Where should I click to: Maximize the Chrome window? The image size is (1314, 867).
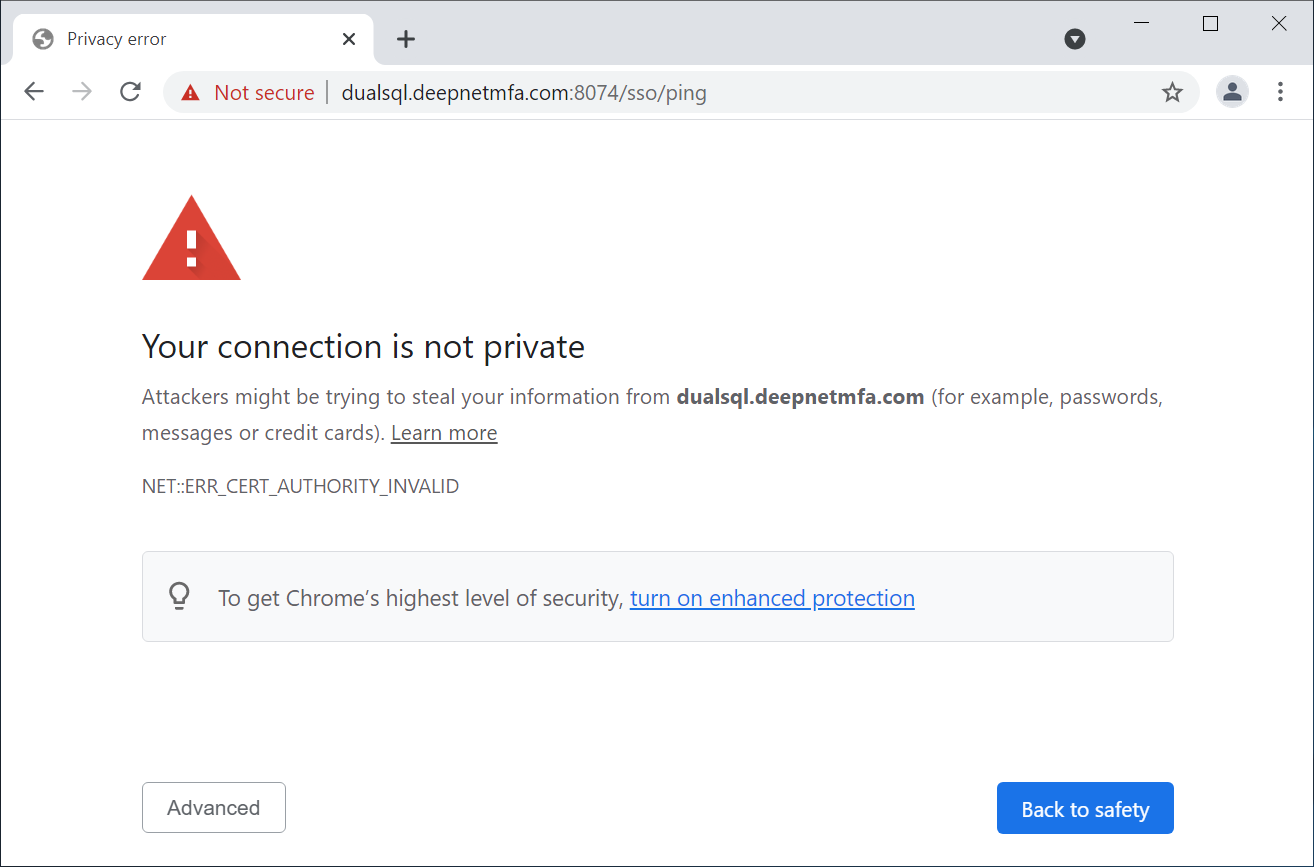tap(1210, 24)
